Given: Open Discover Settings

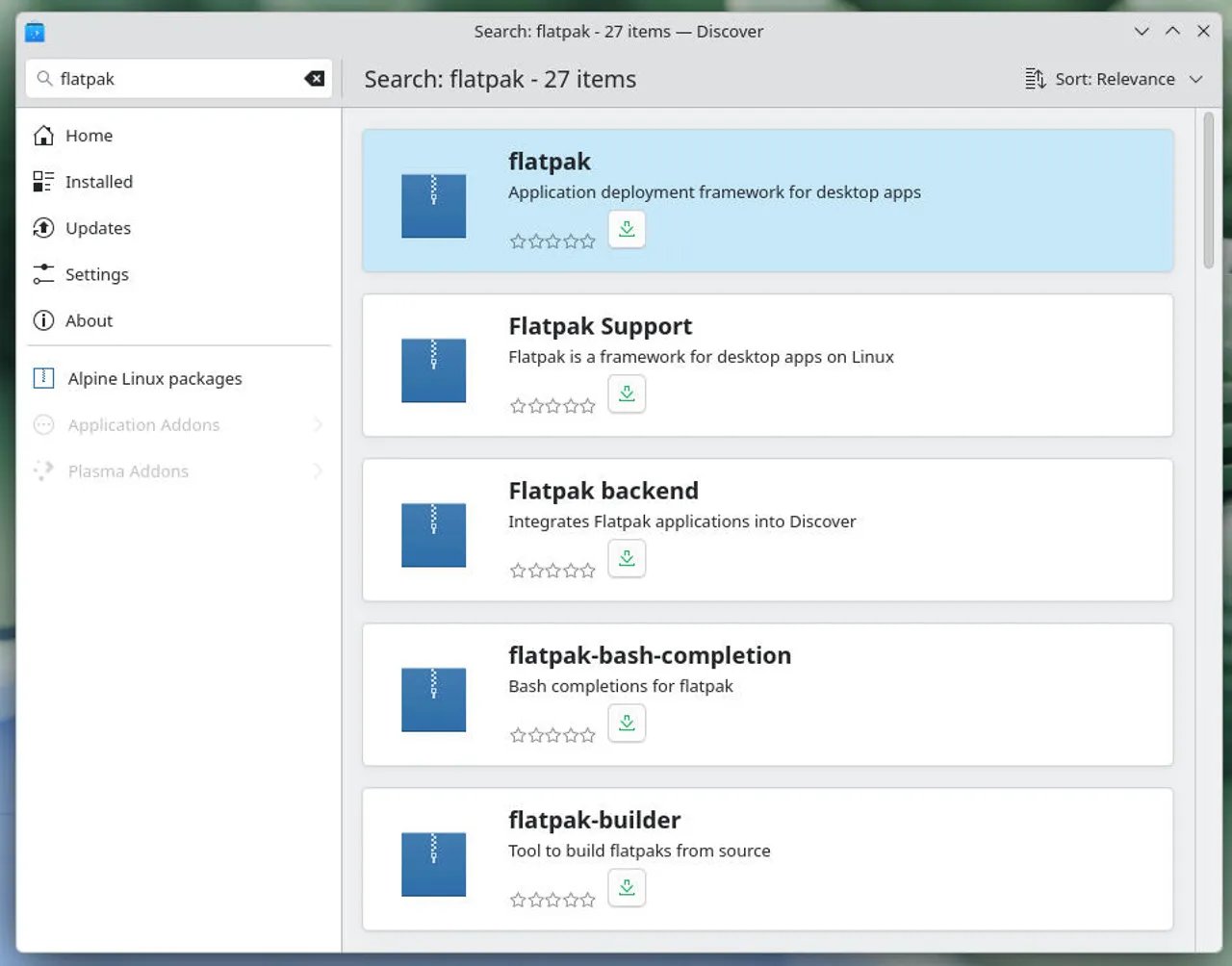Looking at the screenshot, I should tap(178, 274).
